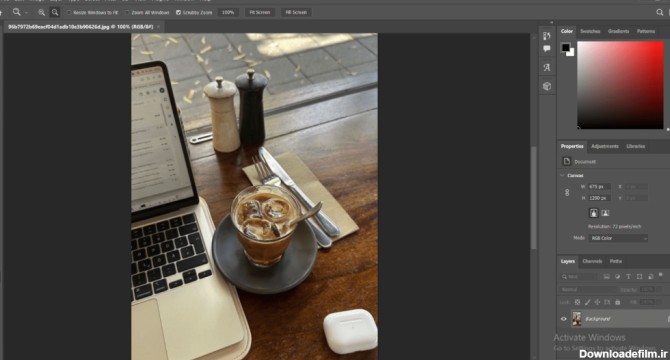Open the Comments panel icon

[x=547, y=49]
